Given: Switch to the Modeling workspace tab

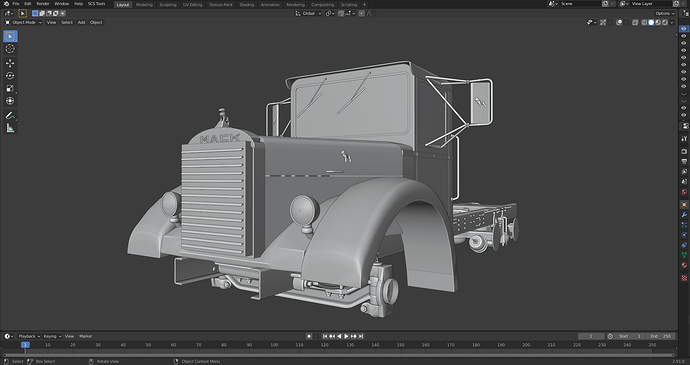Looking at the screenshot, I should point(144,4).
